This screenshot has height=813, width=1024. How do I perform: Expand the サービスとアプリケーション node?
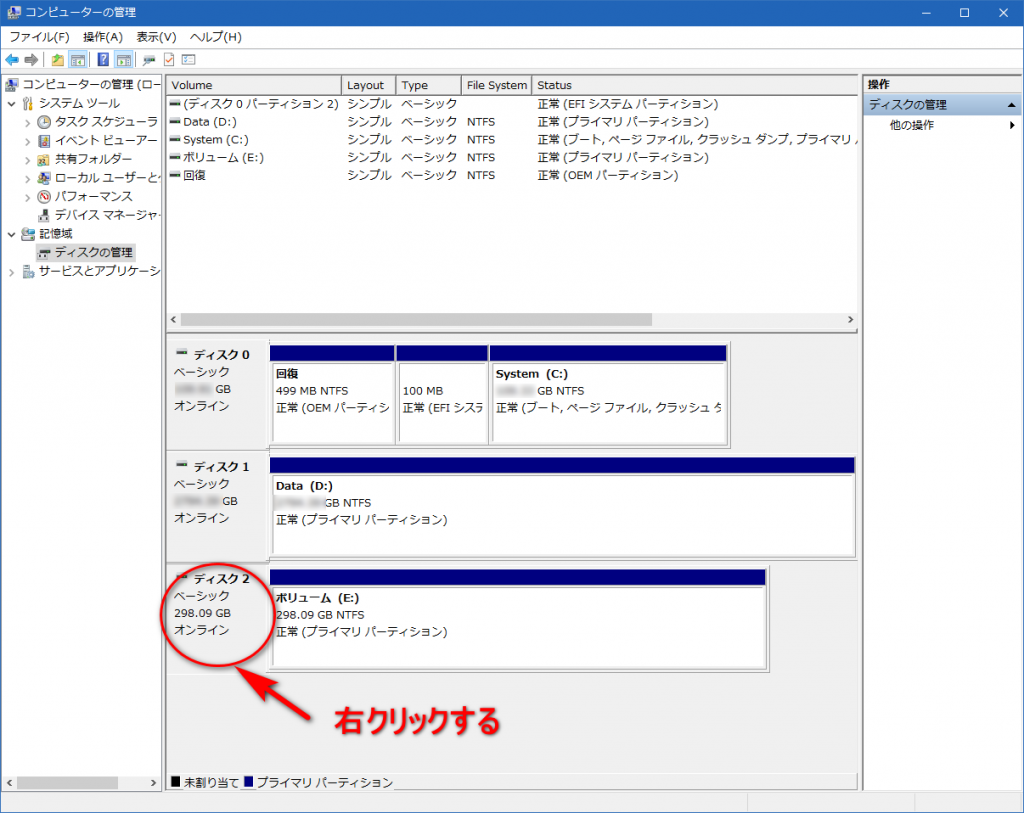pos(12,271)
